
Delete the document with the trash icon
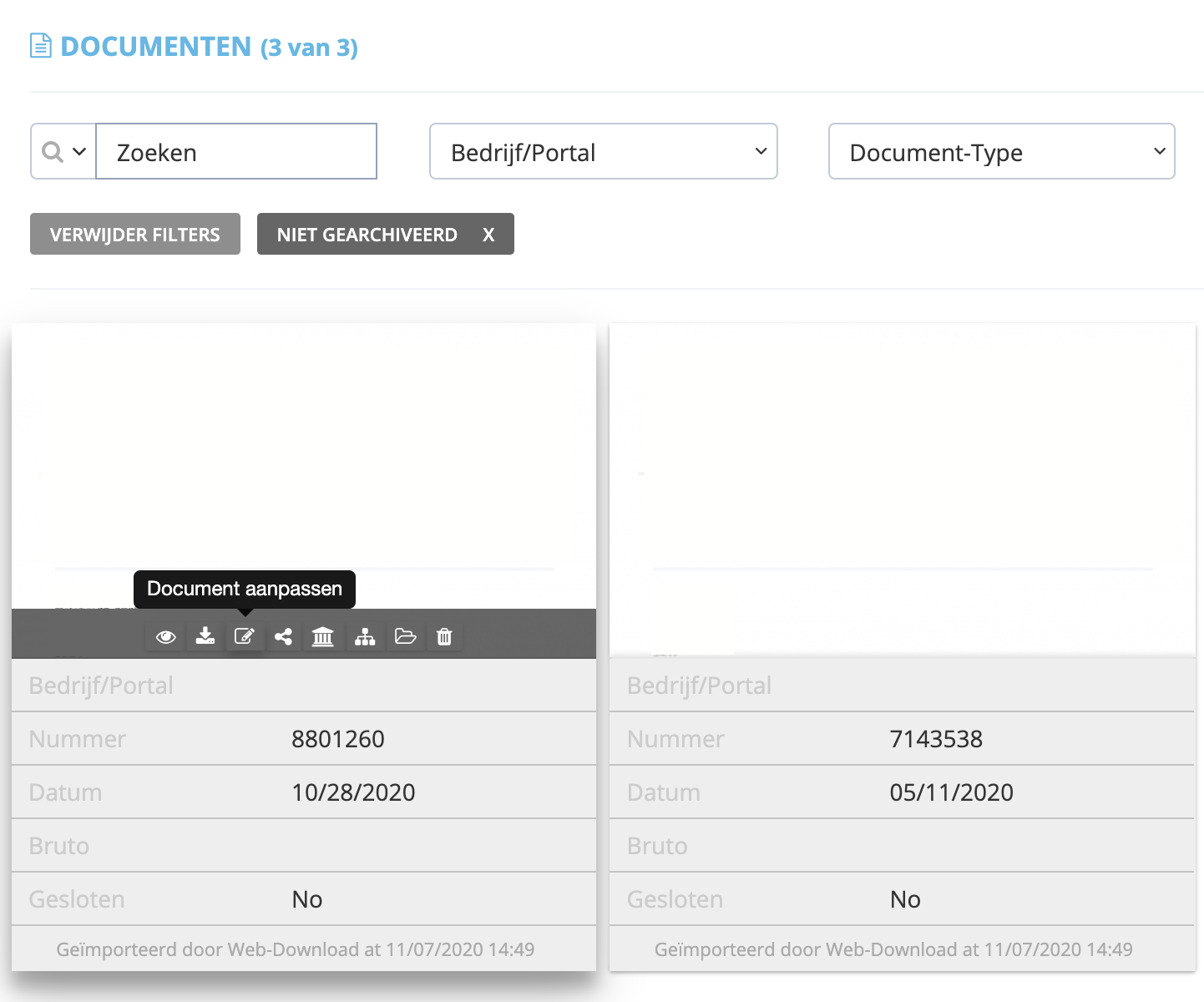(444, 637)
